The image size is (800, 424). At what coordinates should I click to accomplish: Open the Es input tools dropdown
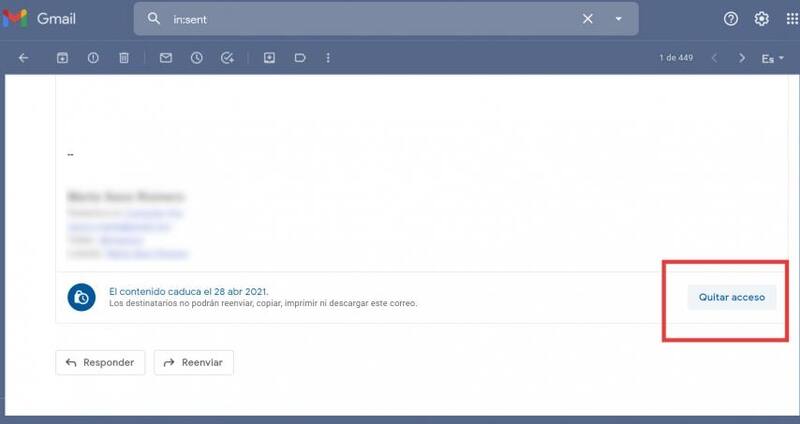point(772,58)
